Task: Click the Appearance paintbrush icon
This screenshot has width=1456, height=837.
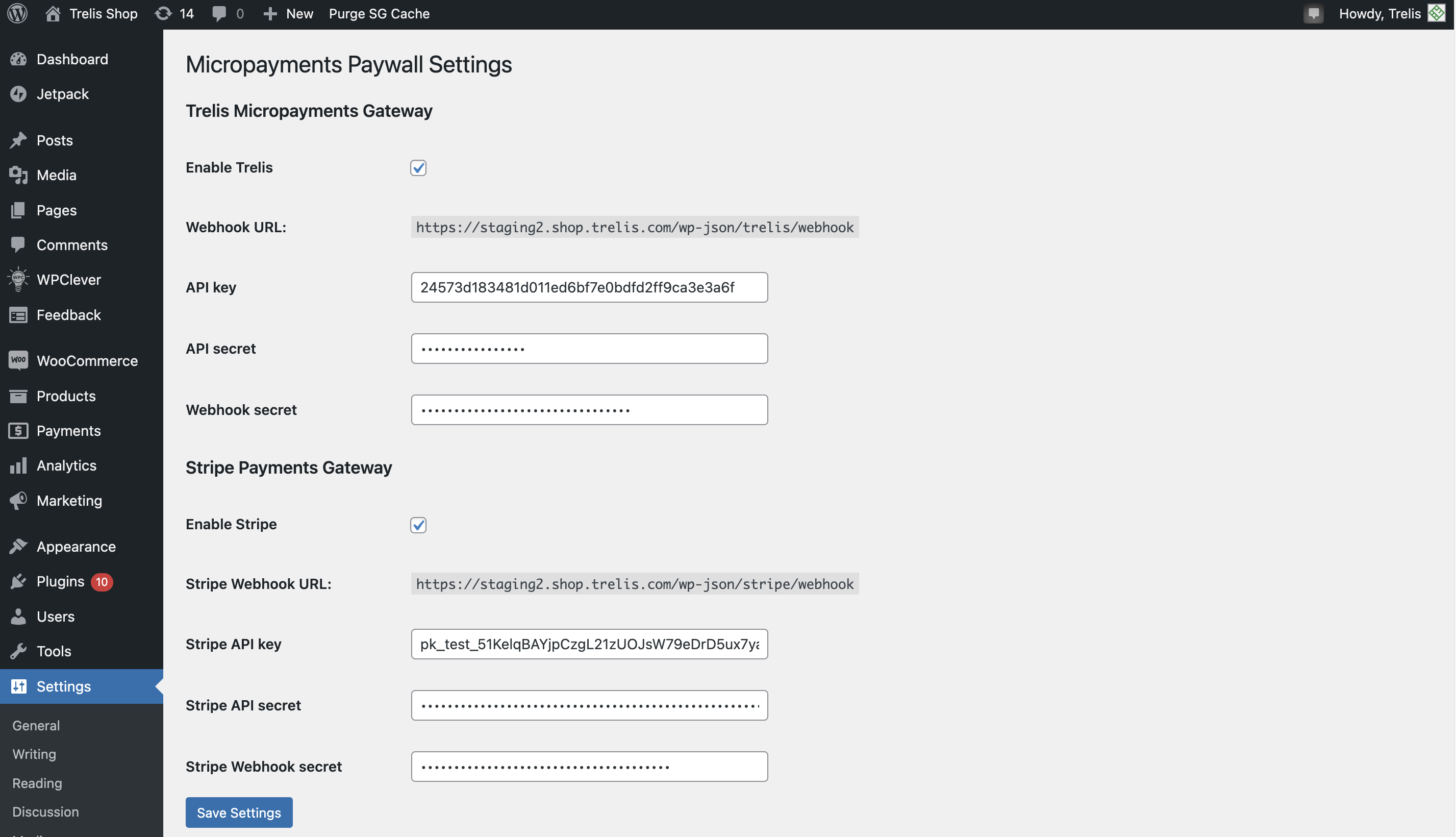Action: pyautogui.click(x=18, y=547)
